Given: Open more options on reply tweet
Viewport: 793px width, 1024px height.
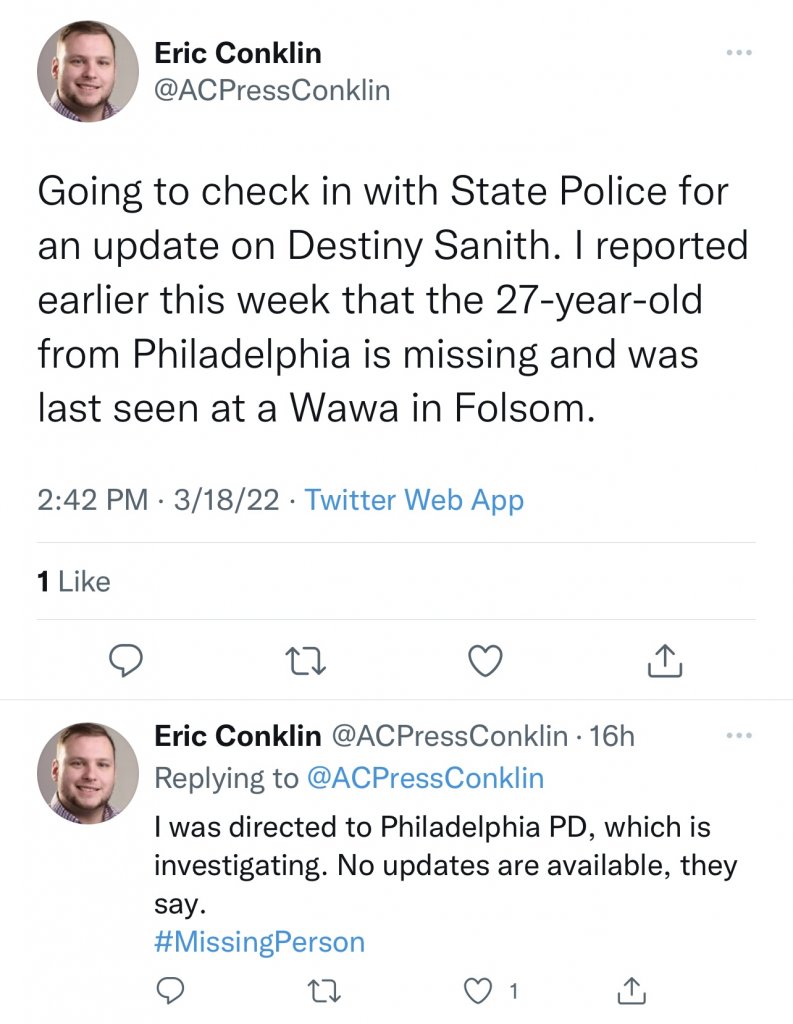Looking at the screenshot, I should [x=739, y=737].
